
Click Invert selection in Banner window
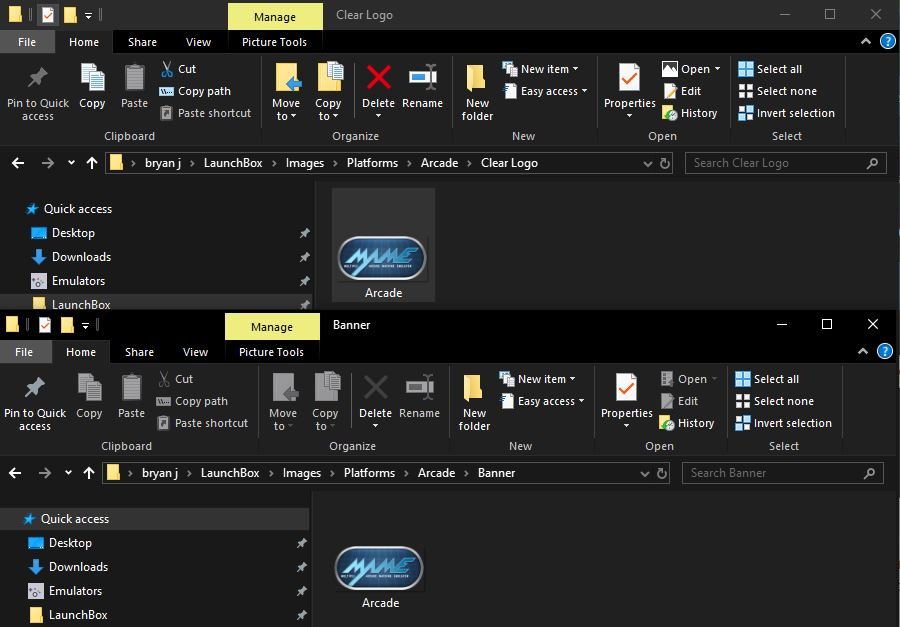tap(783, 423)
